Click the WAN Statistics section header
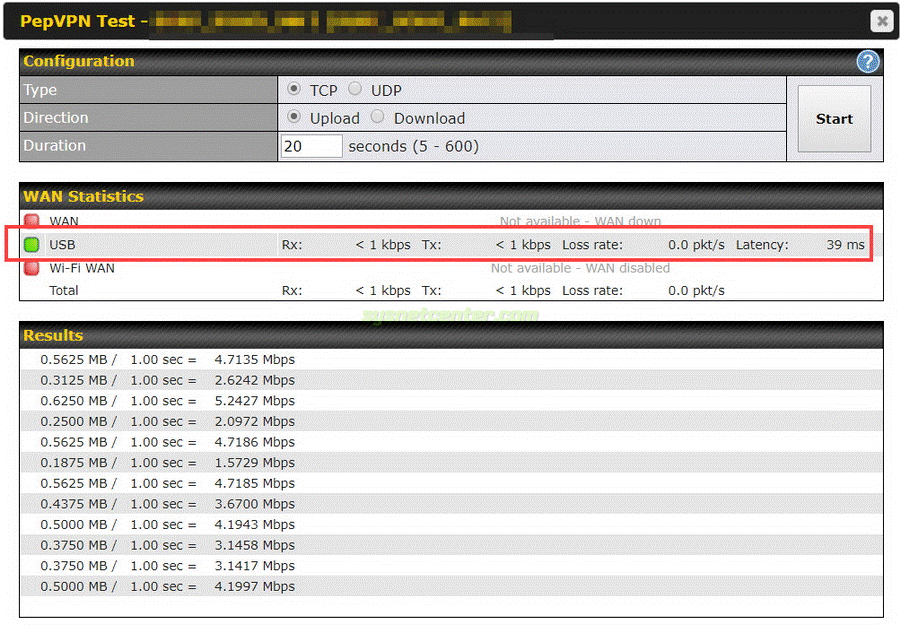 point(452,196)
